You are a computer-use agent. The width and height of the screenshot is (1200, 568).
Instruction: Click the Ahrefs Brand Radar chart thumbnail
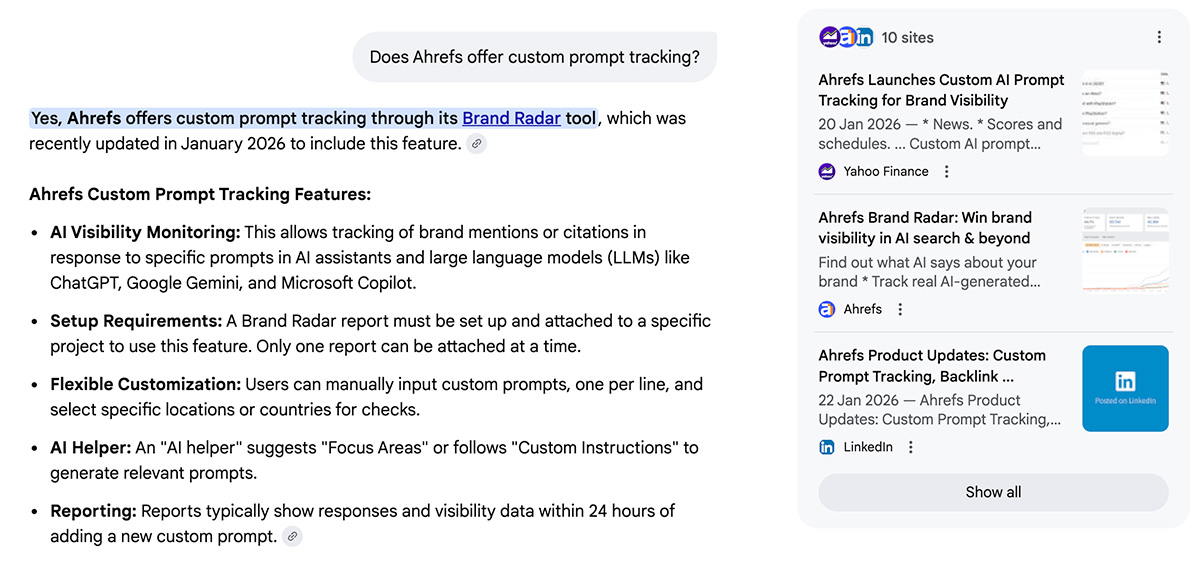(1125, 250)
